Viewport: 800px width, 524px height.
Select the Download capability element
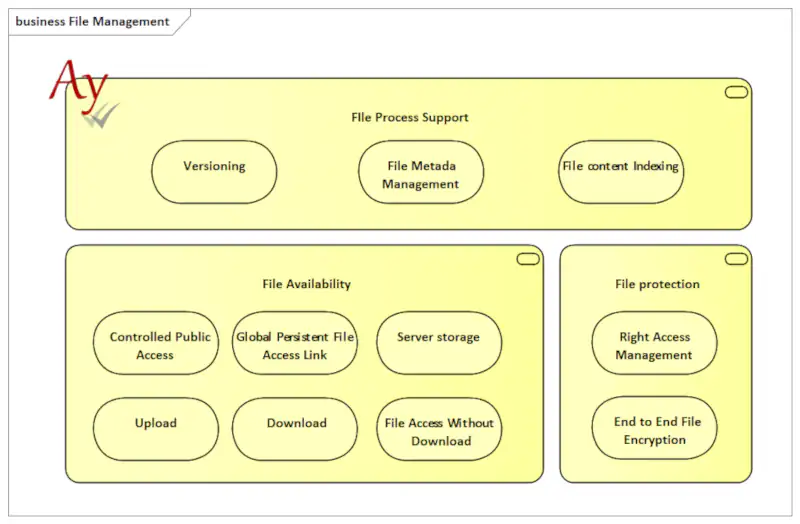(x=295, y=429)
